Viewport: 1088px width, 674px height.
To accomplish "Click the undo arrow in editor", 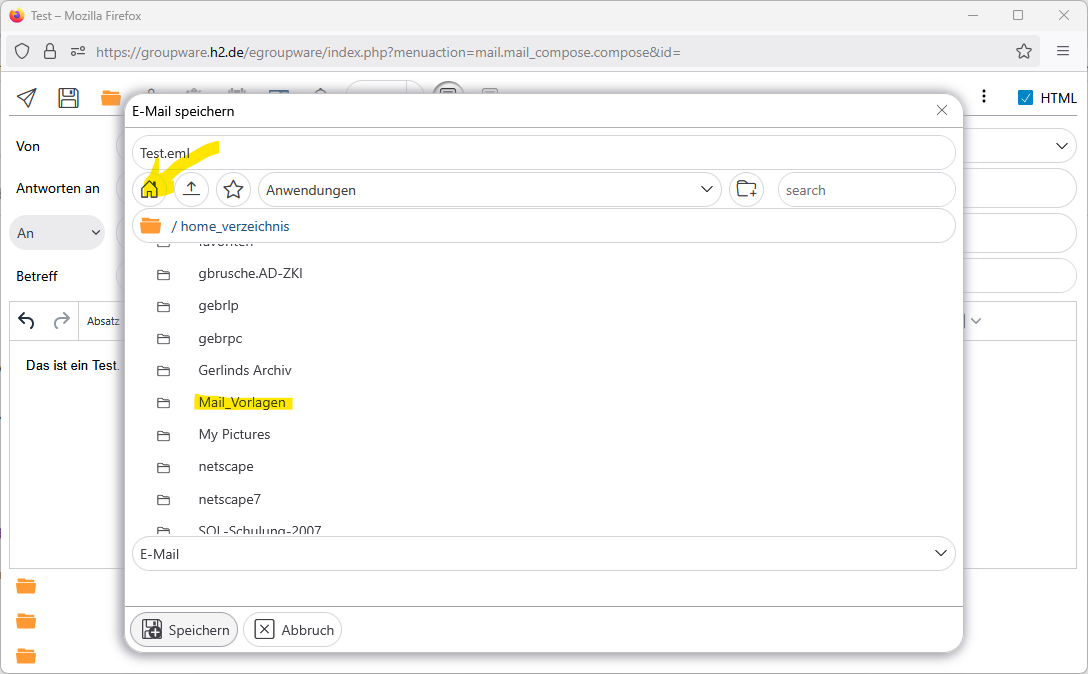I will point(27,321).
